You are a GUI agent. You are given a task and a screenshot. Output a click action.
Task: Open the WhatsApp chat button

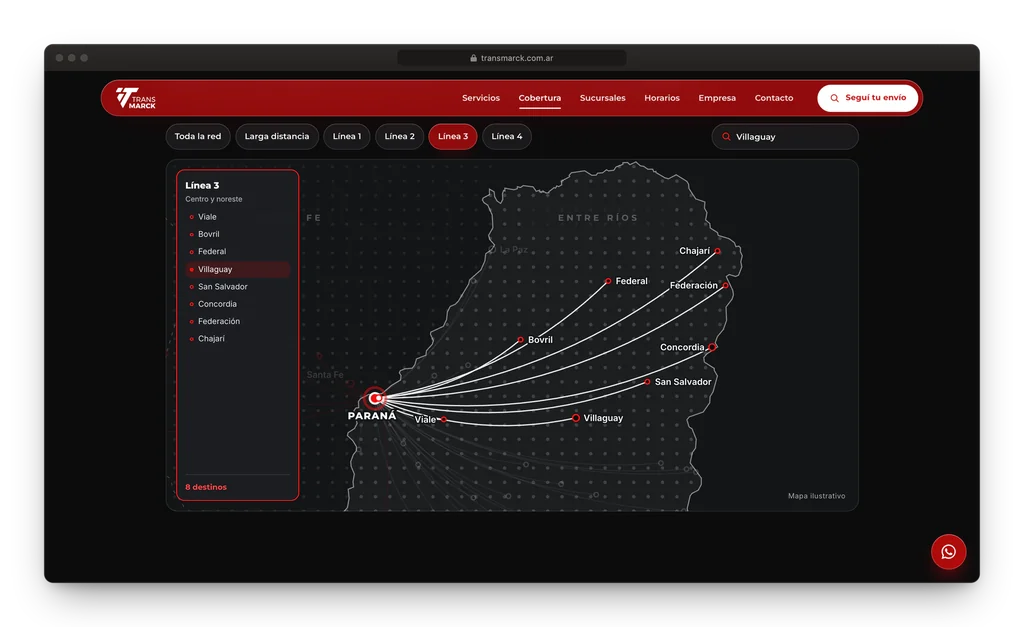click(x=948, y=552)
